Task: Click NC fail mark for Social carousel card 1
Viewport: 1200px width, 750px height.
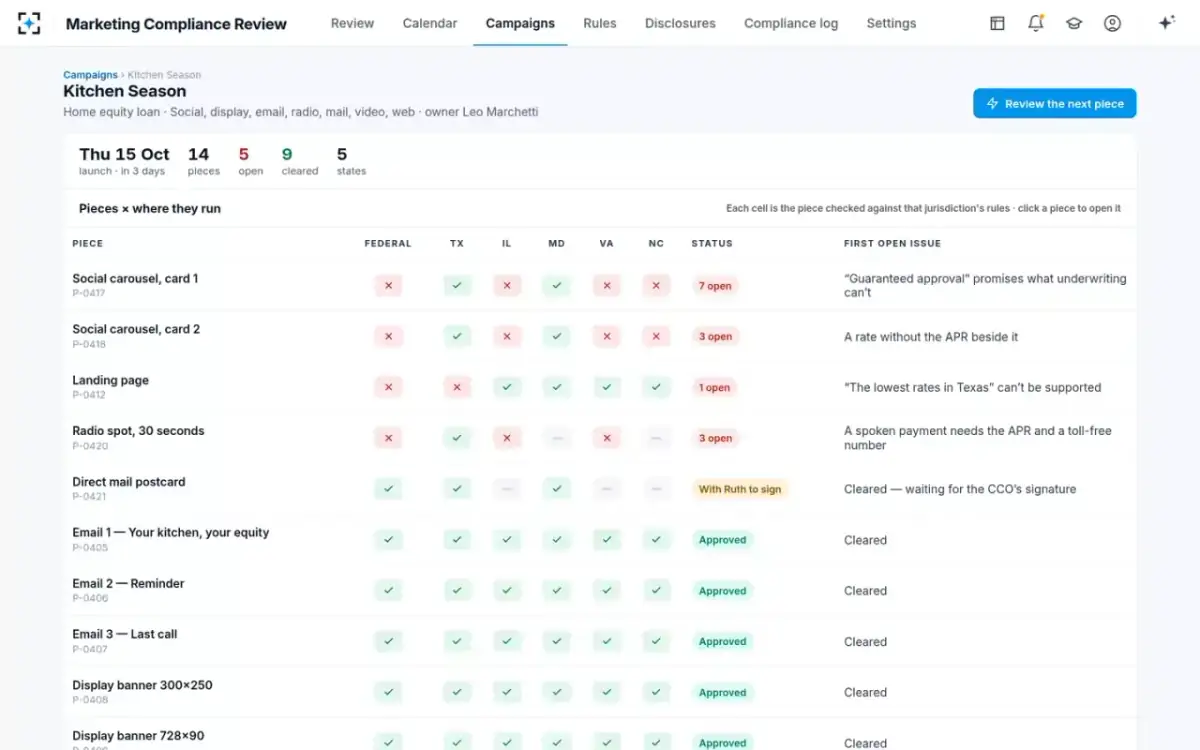Action: click(x=656, y=286)
